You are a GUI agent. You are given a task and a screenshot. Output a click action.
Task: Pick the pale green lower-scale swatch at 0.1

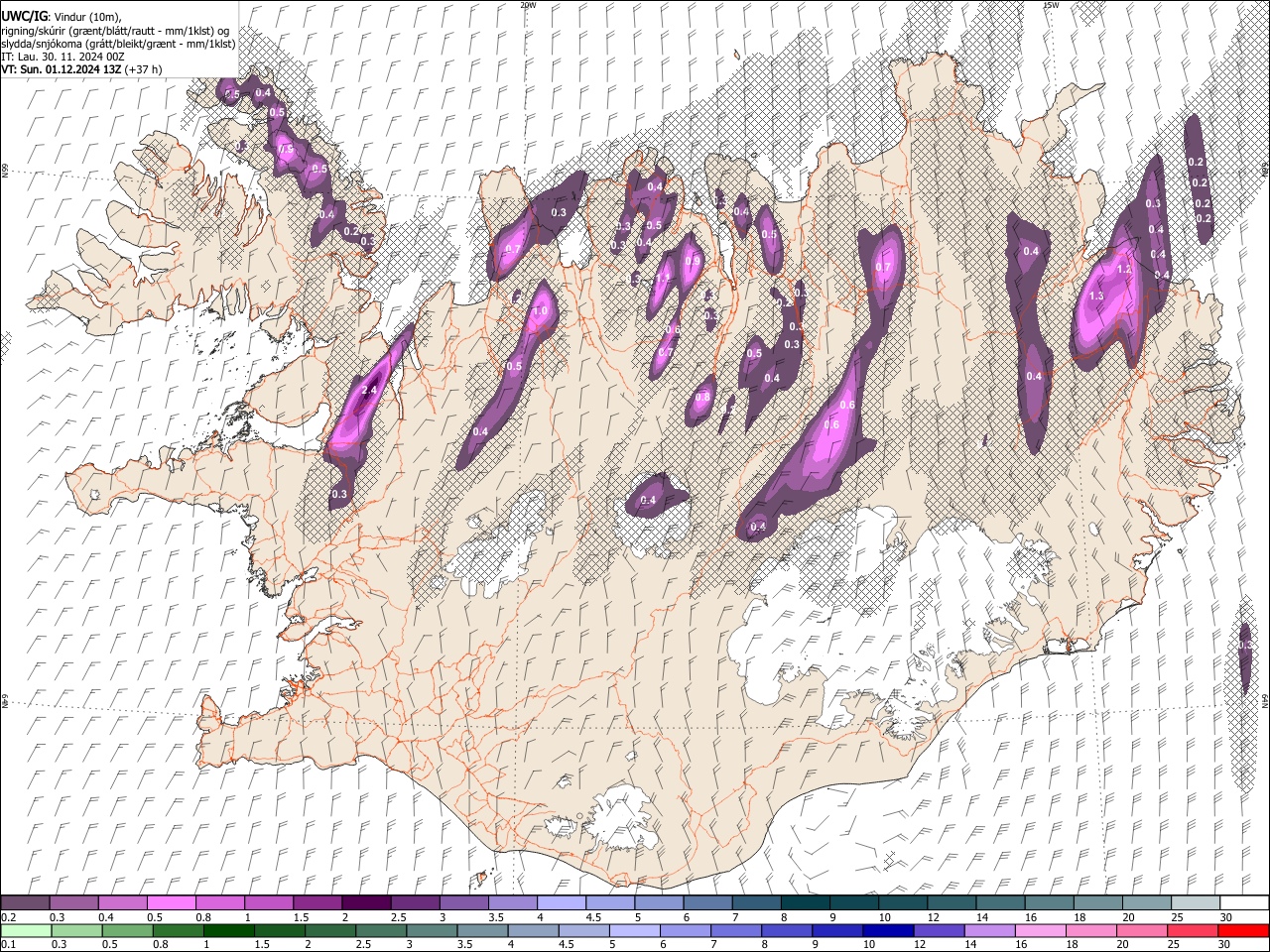click(26, 930)
